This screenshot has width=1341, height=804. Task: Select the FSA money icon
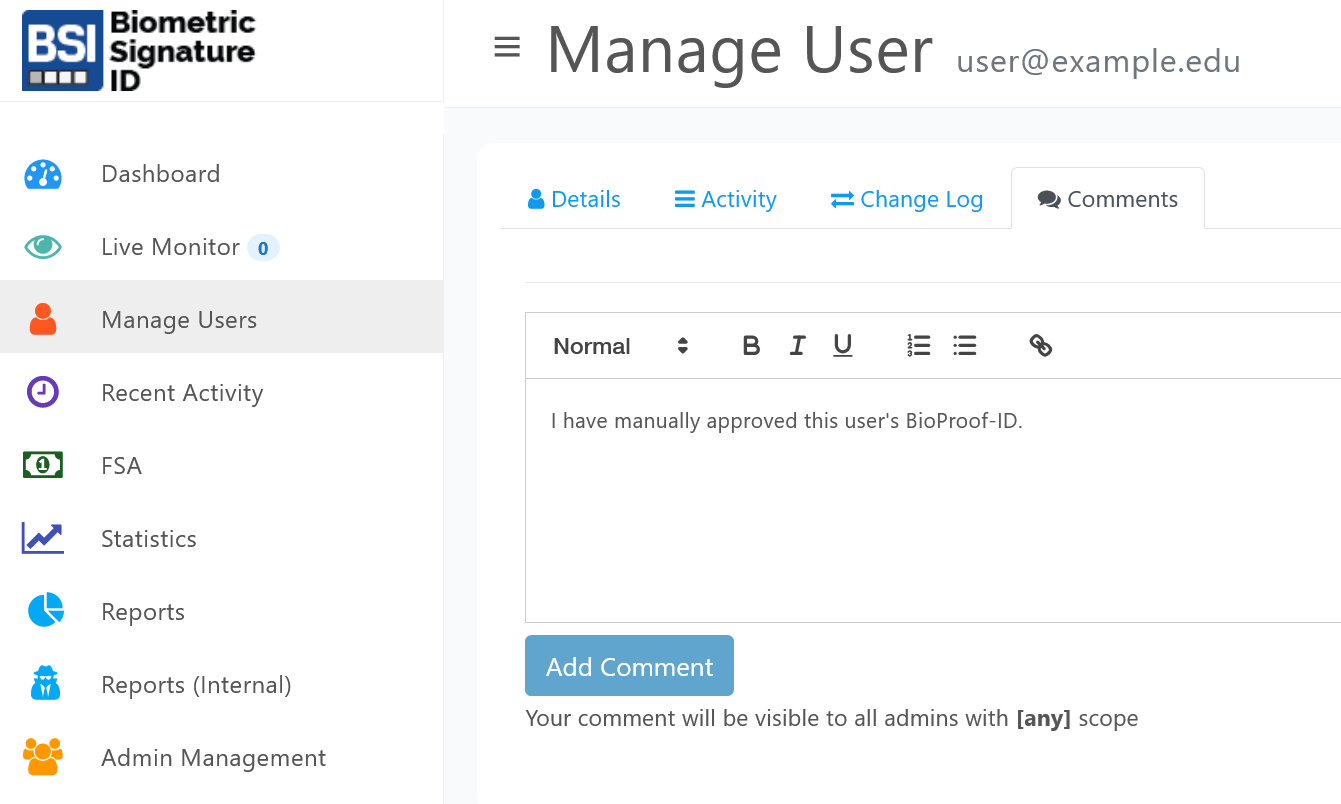[43, 465]
